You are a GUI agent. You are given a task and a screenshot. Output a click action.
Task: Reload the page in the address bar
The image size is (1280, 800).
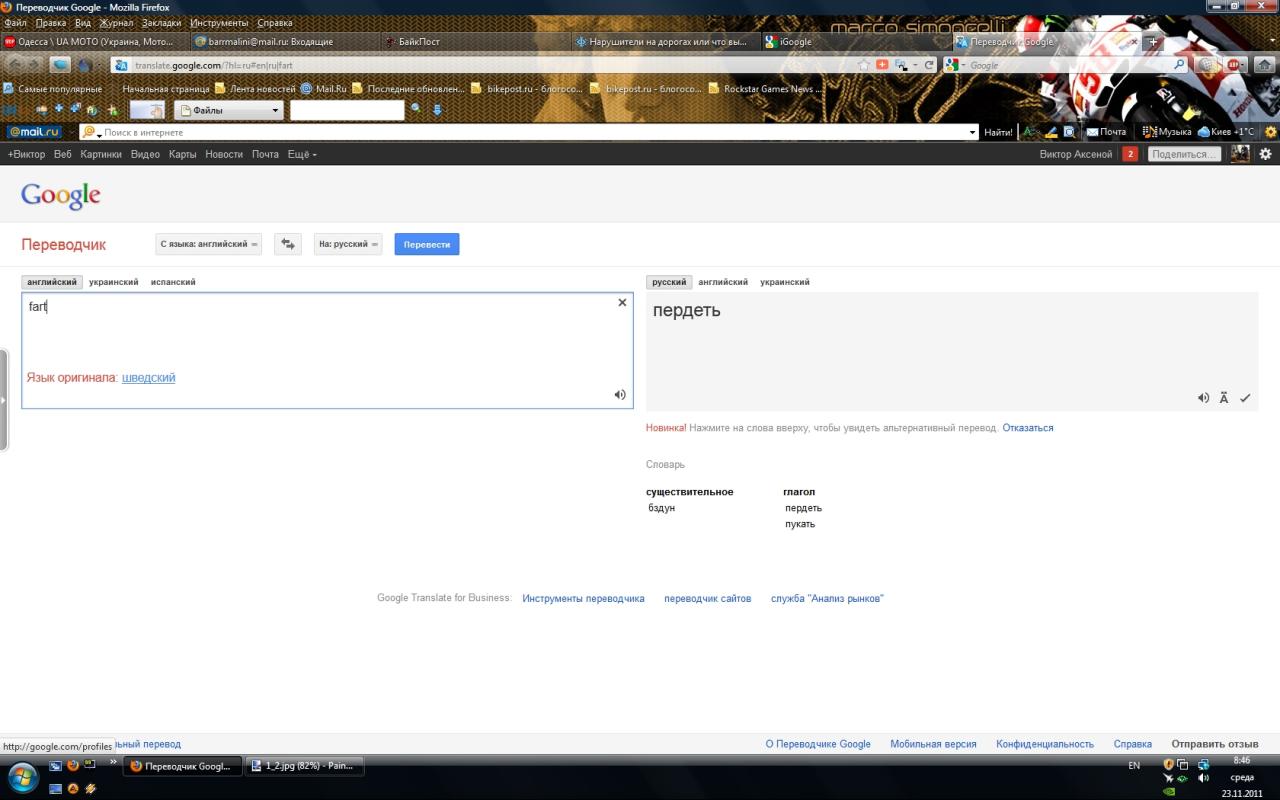929,65
